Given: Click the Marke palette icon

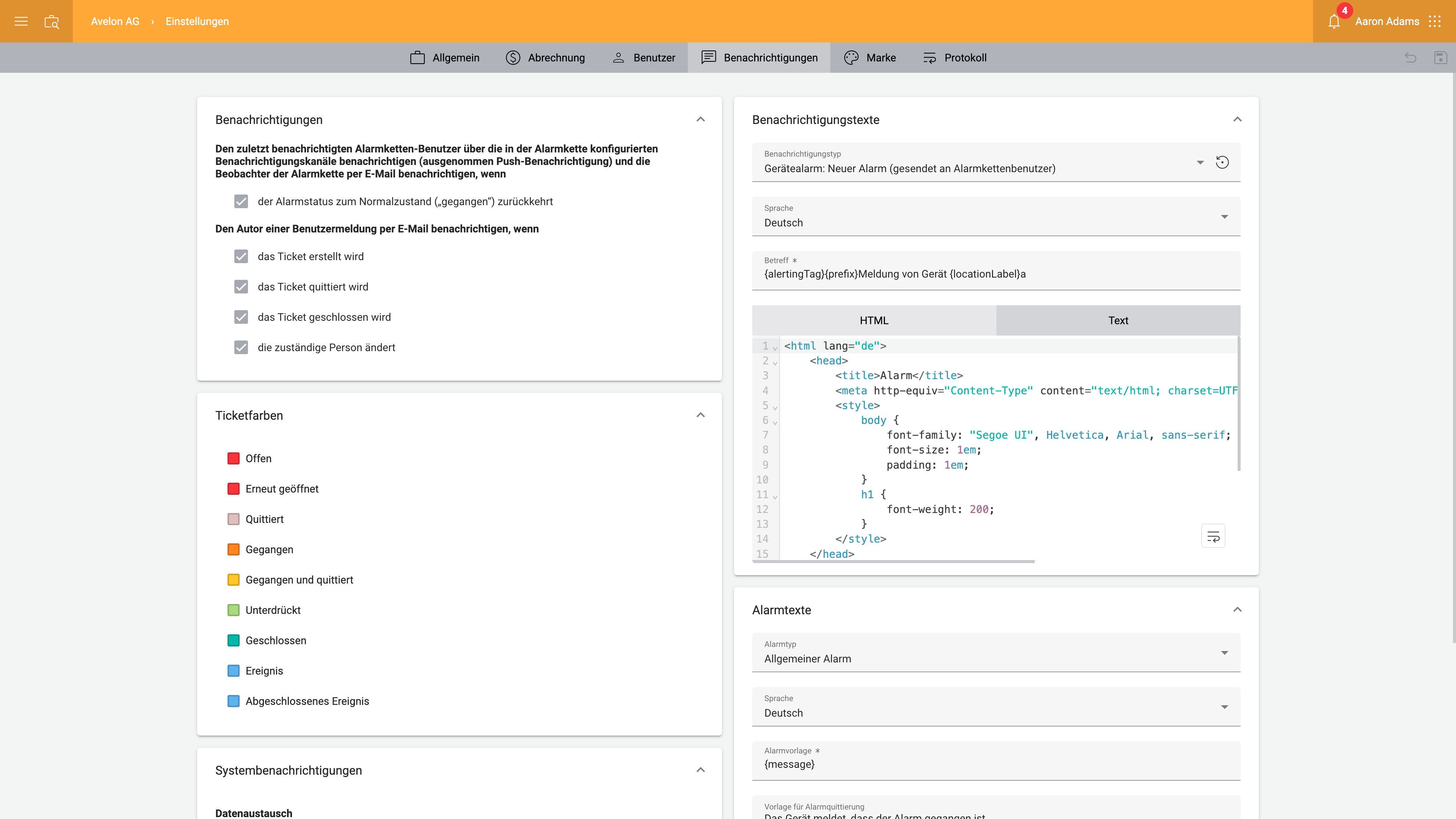Looking at the screenshot, I should [851, 58].
